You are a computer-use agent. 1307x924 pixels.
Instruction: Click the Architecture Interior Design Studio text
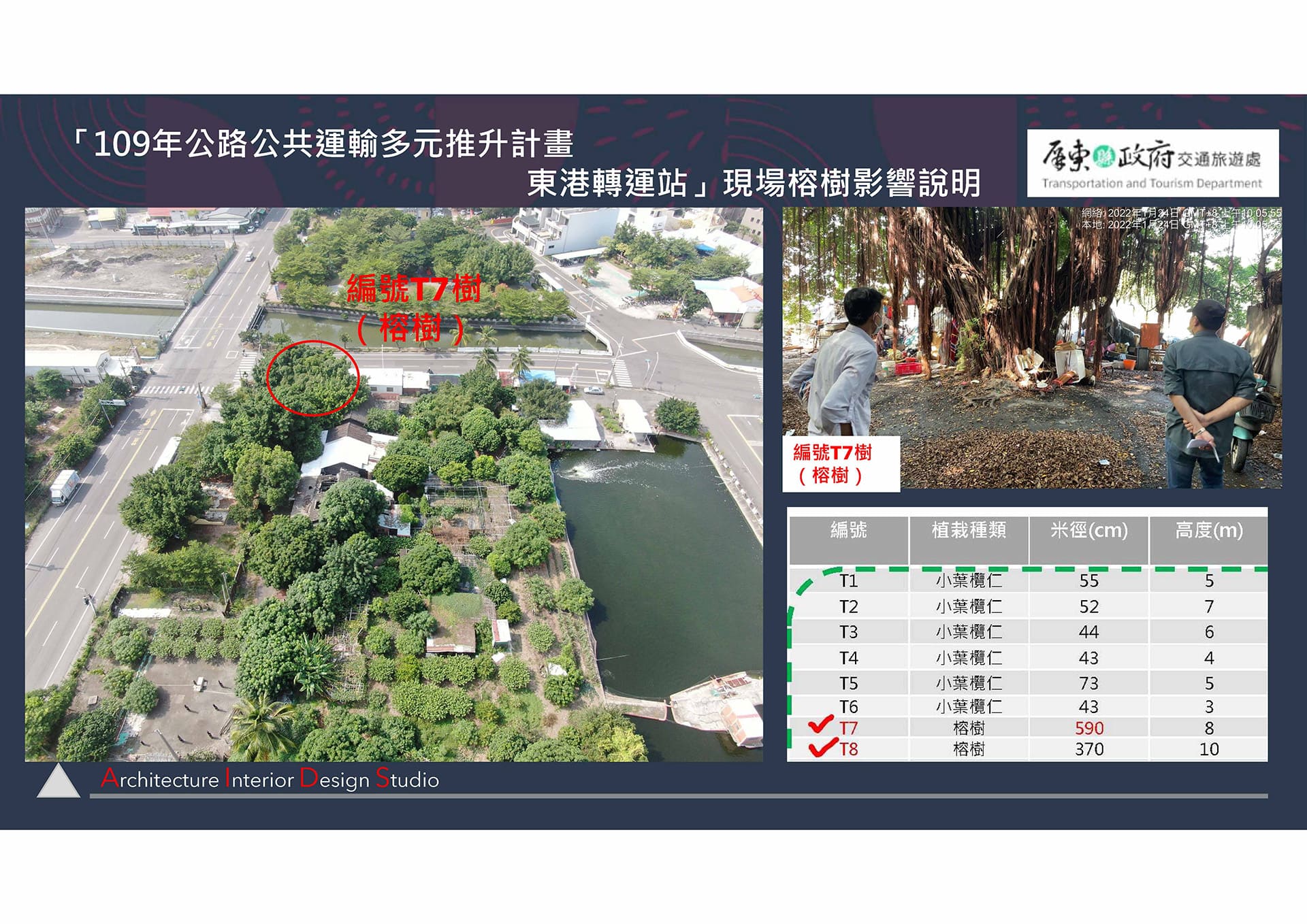pyautogui.click(x=270, y=779)
